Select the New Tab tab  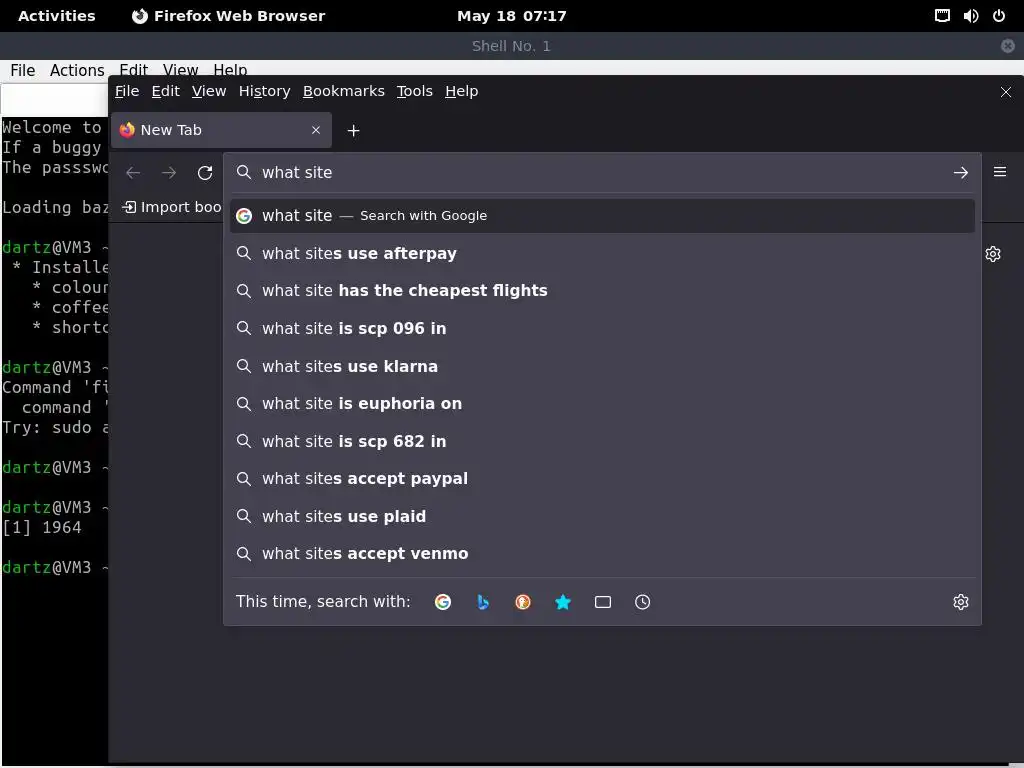point(221,130)
